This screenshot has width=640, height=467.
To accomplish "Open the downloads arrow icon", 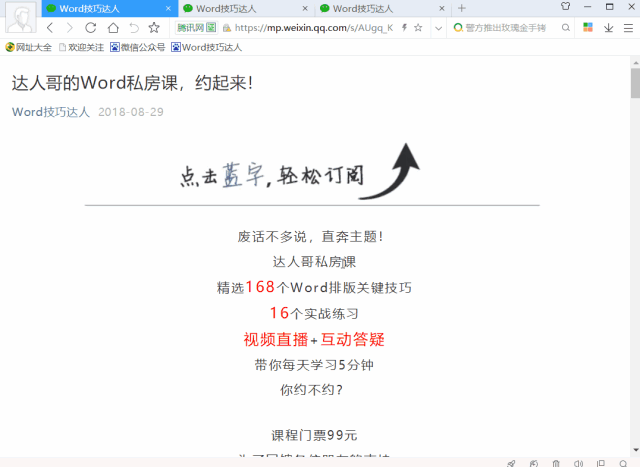I will coord(609,28).
